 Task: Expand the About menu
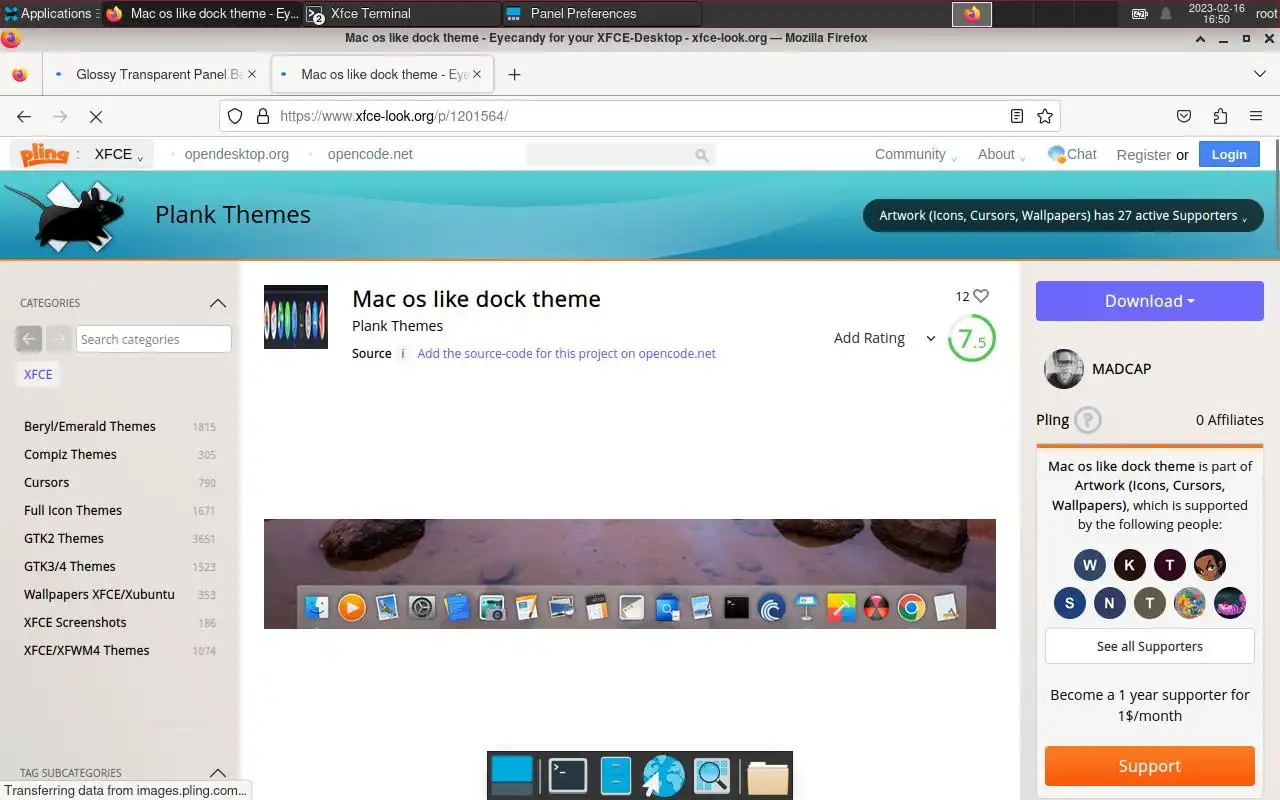[1002, 154]
